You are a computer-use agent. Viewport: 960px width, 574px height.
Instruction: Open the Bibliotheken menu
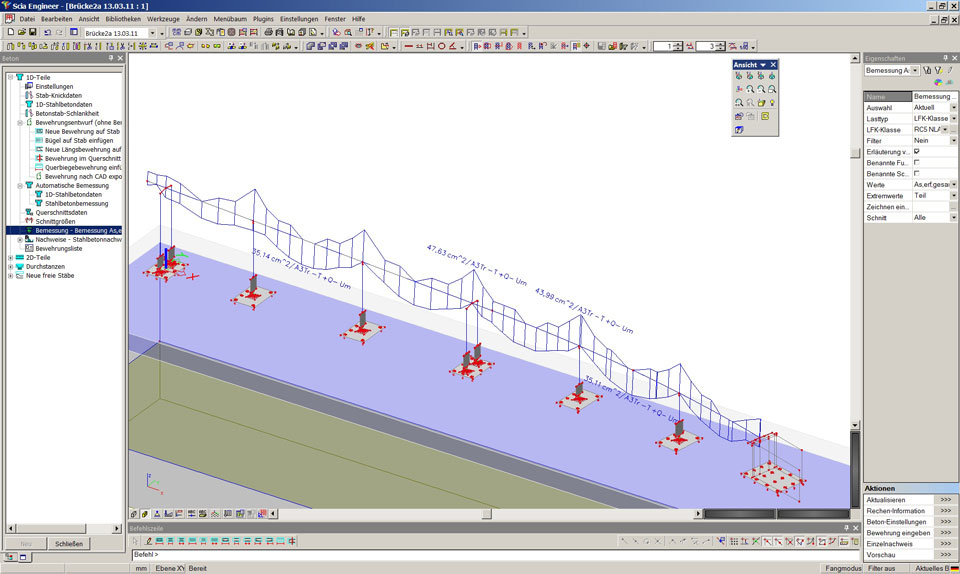(x=123, y=19)
